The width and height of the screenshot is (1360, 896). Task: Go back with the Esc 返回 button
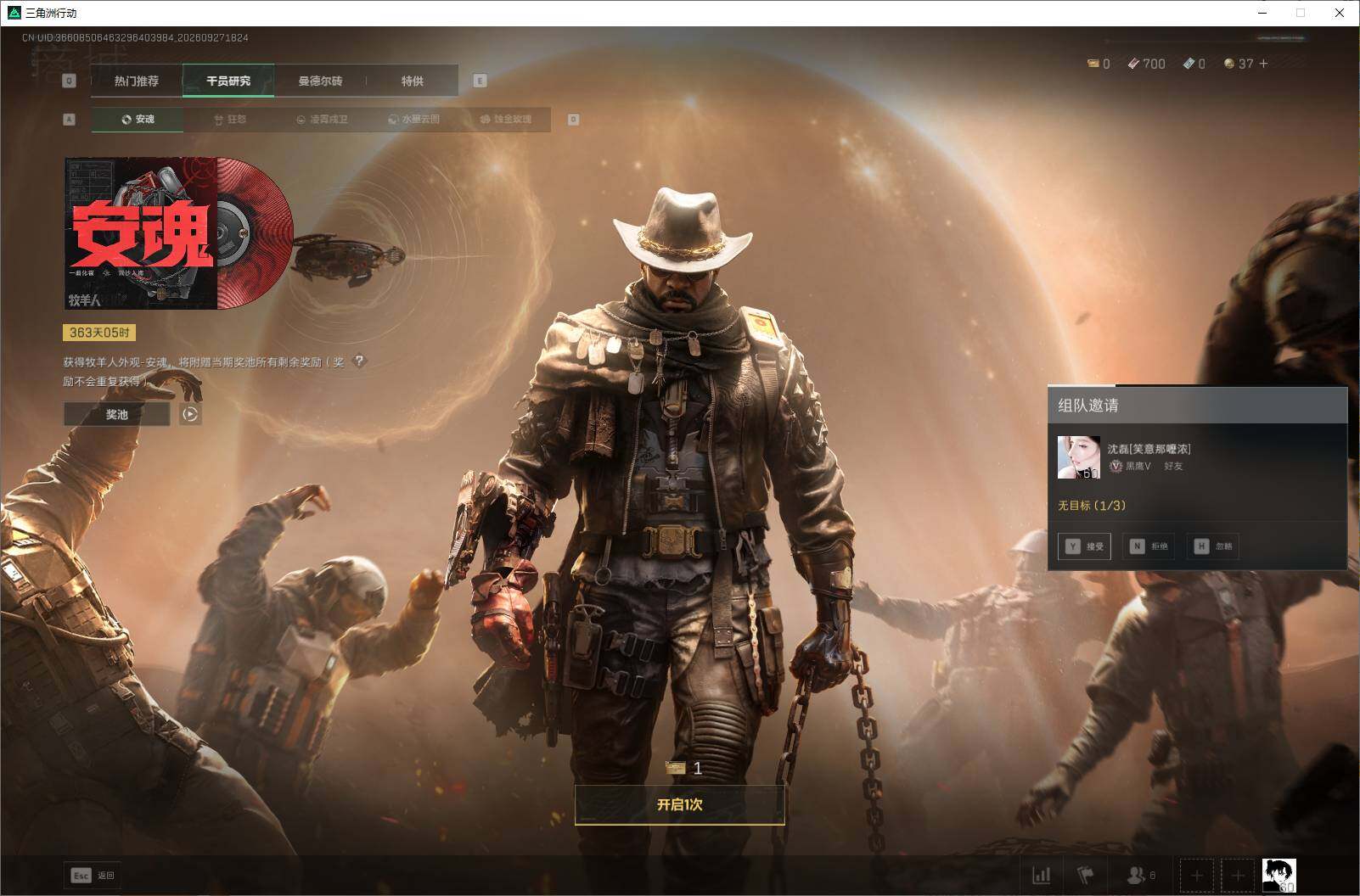(93, 875)
